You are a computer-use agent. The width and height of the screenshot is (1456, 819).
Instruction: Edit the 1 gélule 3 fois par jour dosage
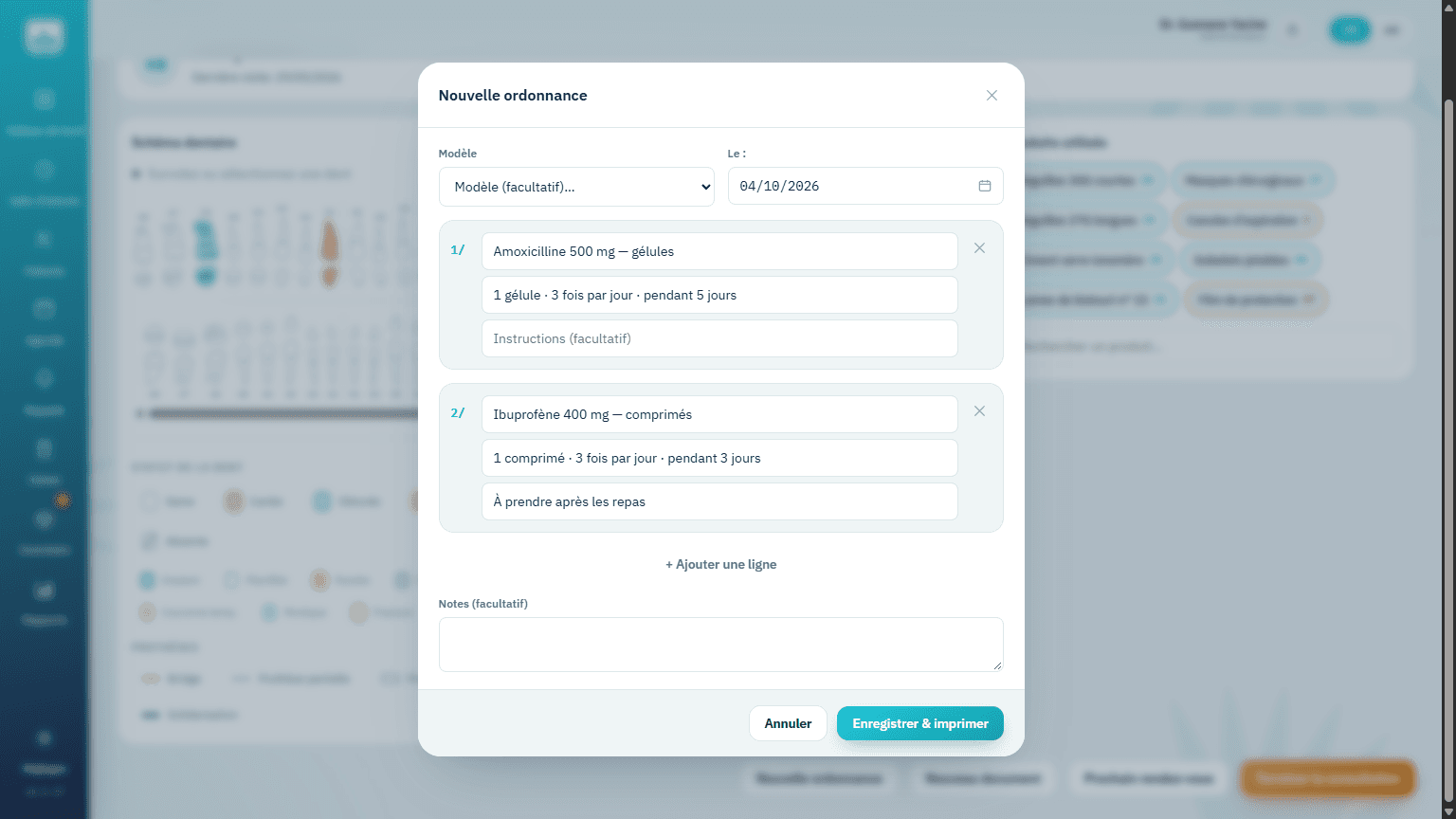[719, 295]
